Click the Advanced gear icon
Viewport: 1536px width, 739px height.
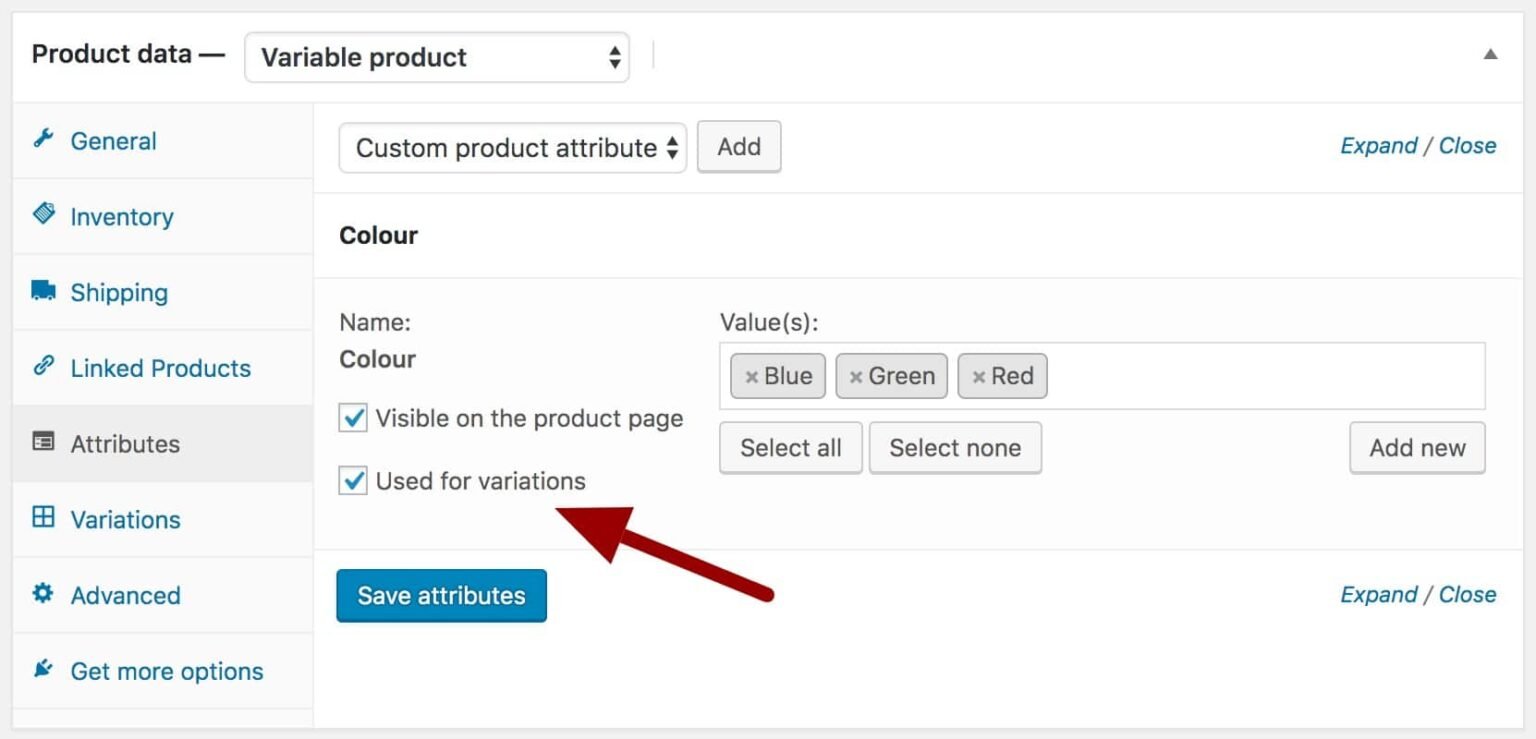pyautogui.click(x=42, y=594)
